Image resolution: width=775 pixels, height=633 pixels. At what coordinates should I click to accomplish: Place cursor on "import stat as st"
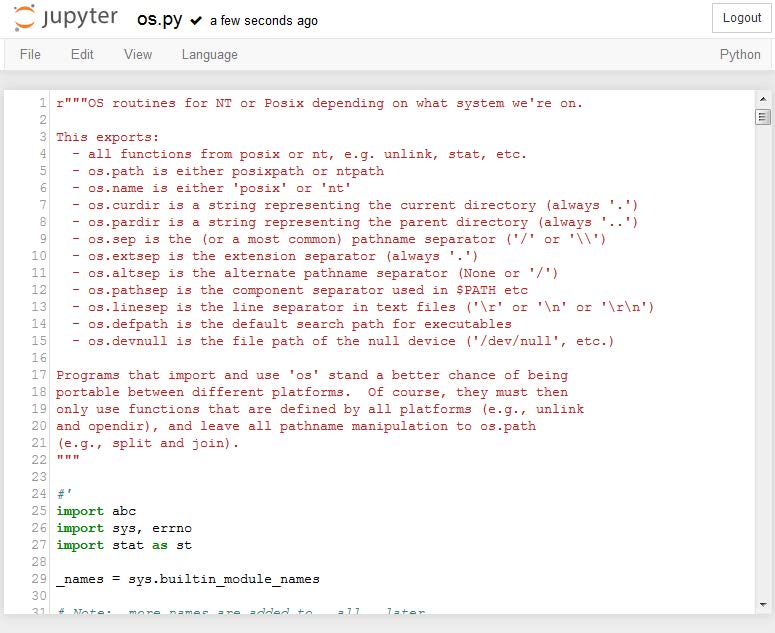click(123, 545)
